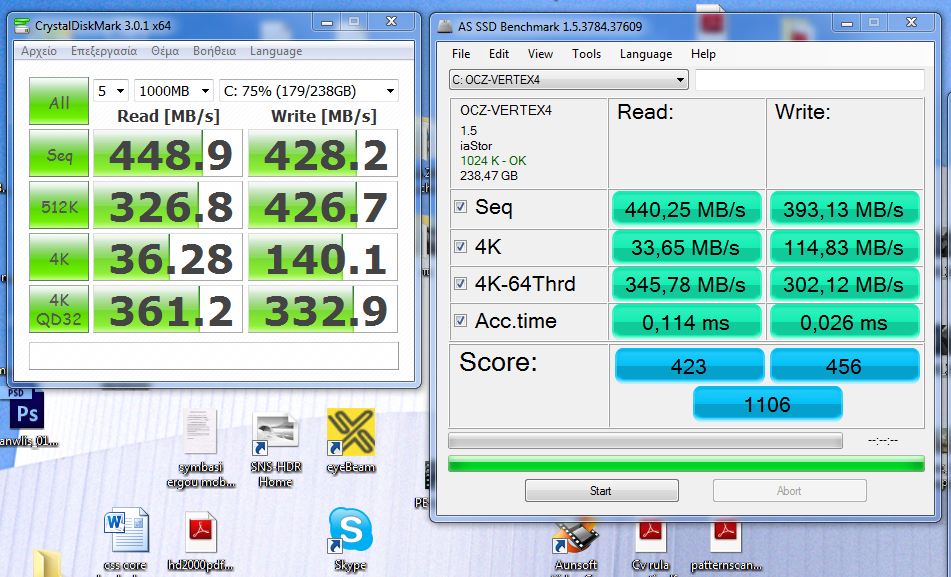The height and width of the screenshot is (577, 951).
Task: Click the empty comment field in CrystalDiskMark
Action: (x=213, y=356)
